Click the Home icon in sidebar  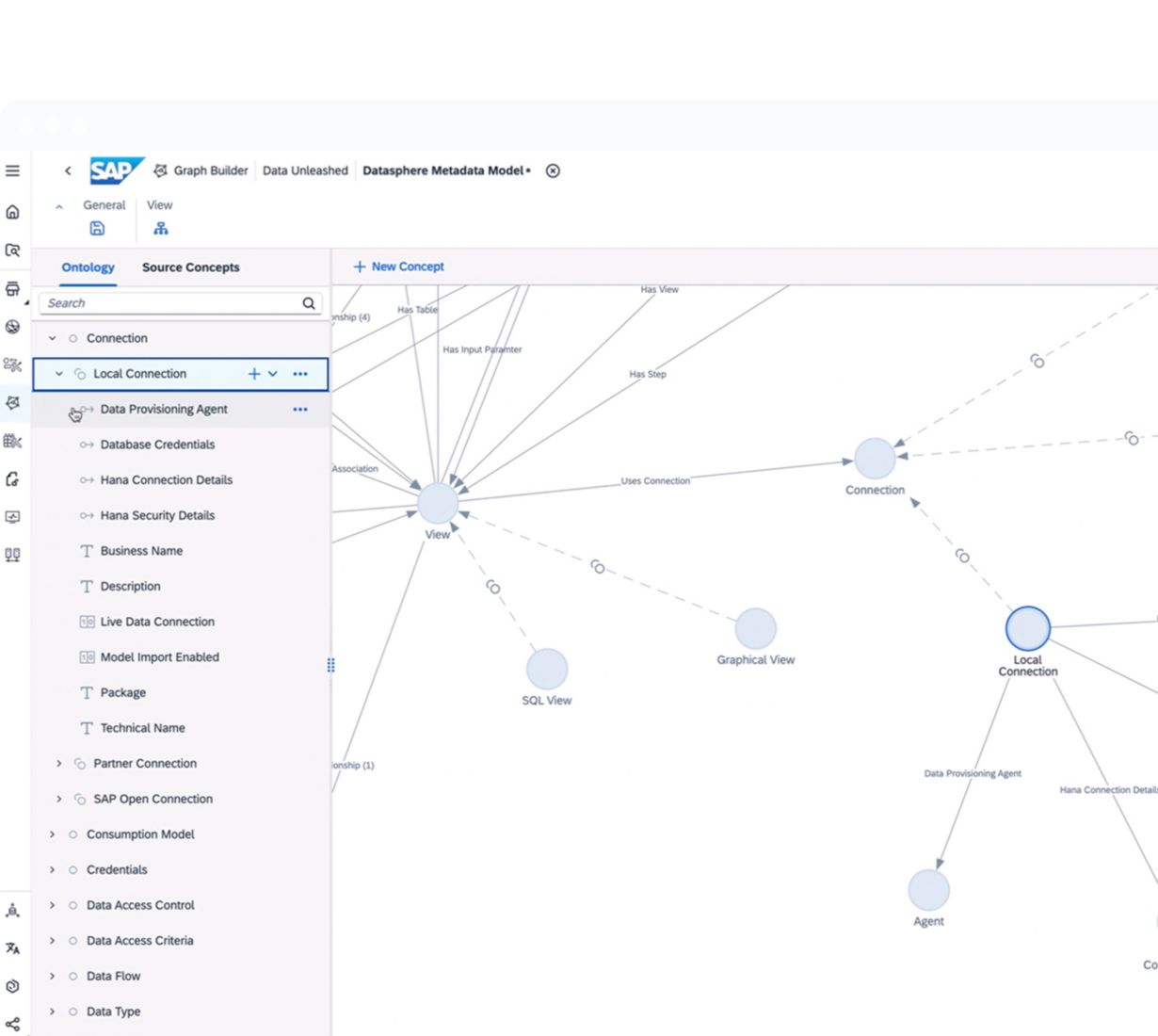pyautogui.click(x=13, y=212)
